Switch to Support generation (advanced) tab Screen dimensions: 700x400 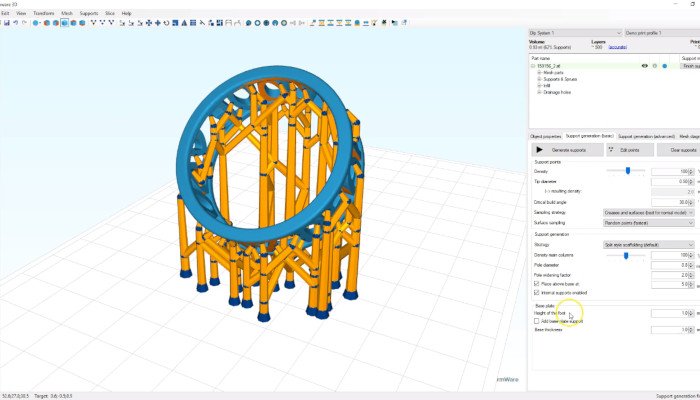[x=645, y=135]
